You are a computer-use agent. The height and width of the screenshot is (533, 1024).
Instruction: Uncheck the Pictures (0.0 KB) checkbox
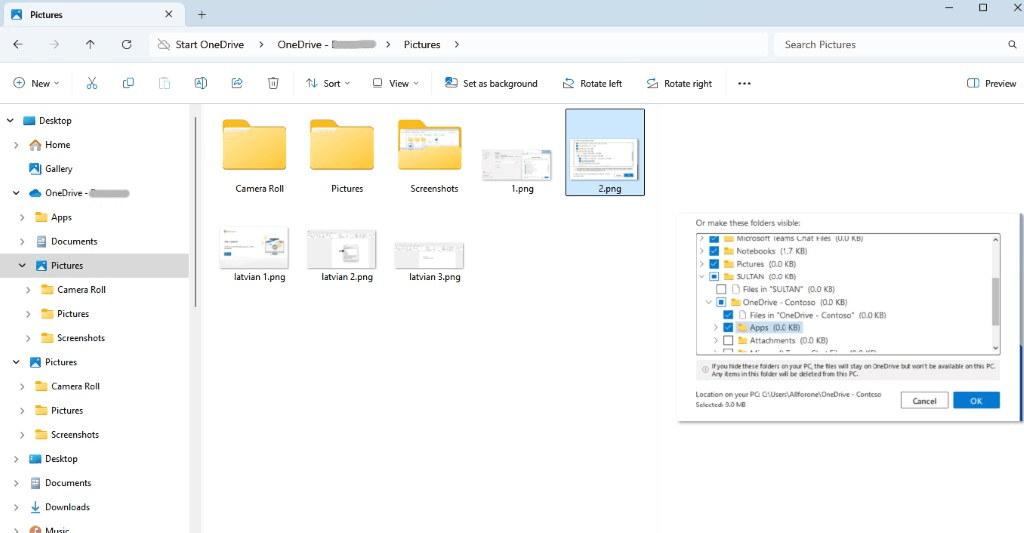714,264
